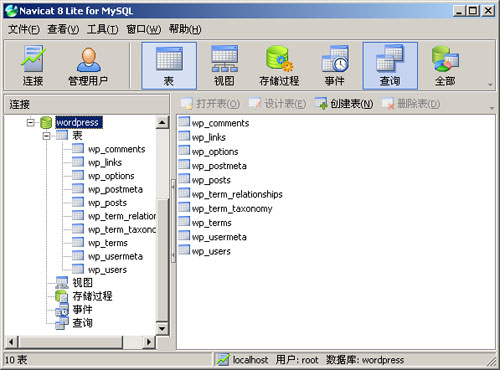Select the 事件 events toolbar icon
Viewport: 500px width, 370px height.
(335, 66)
